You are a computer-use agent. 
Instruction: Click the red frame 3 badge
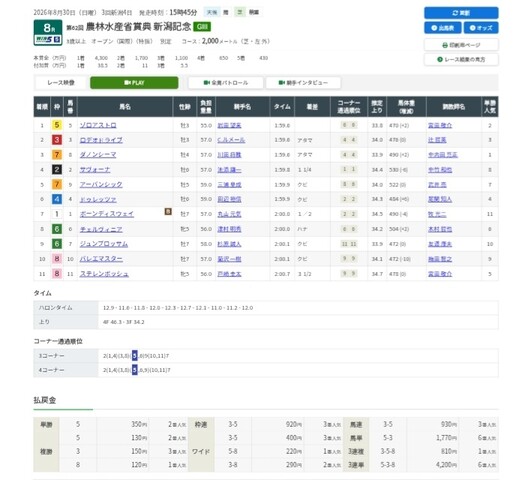[x=57, y=140]
